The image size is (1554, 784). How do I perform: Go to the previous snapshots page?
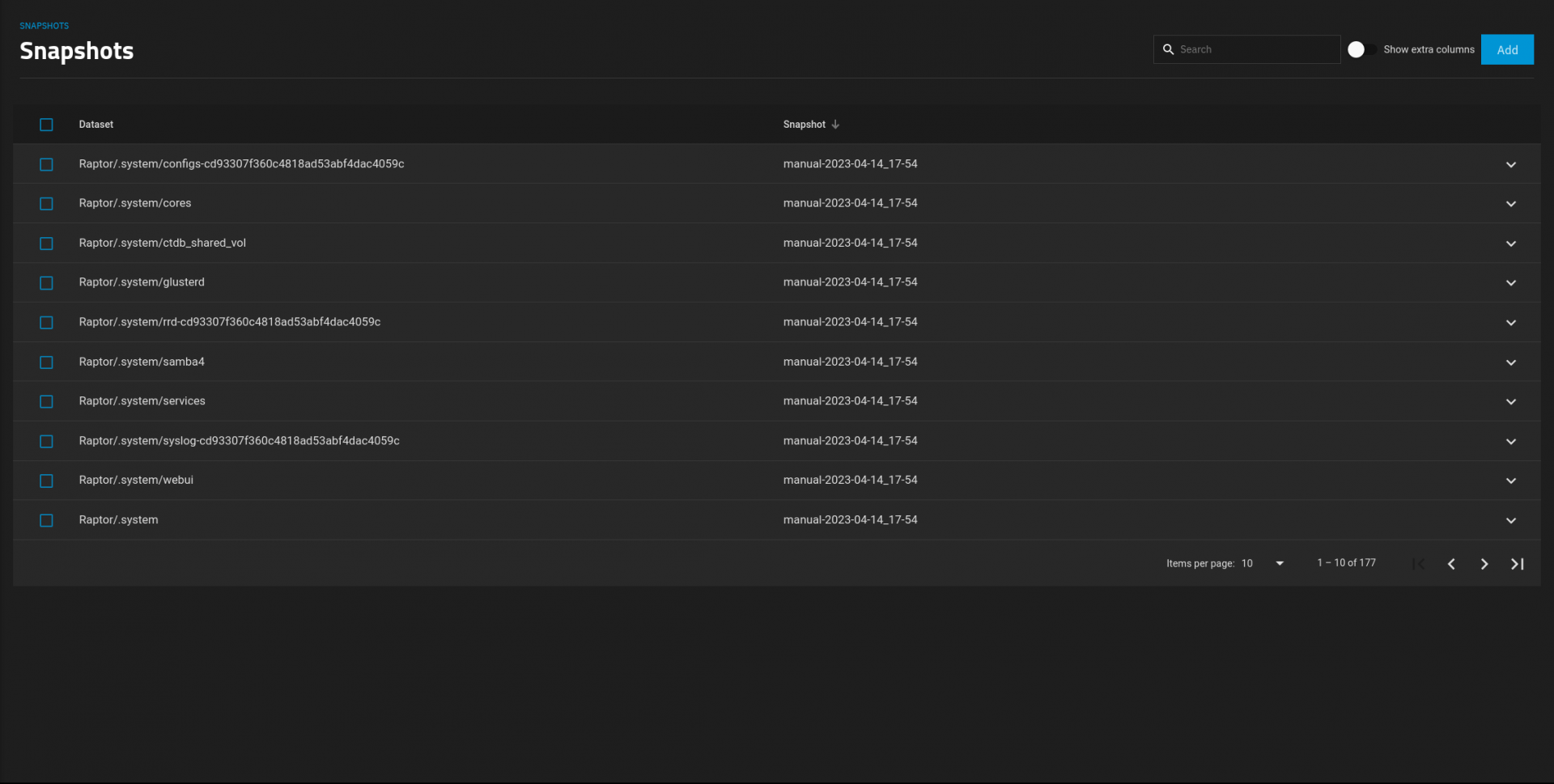point(1451,564)
